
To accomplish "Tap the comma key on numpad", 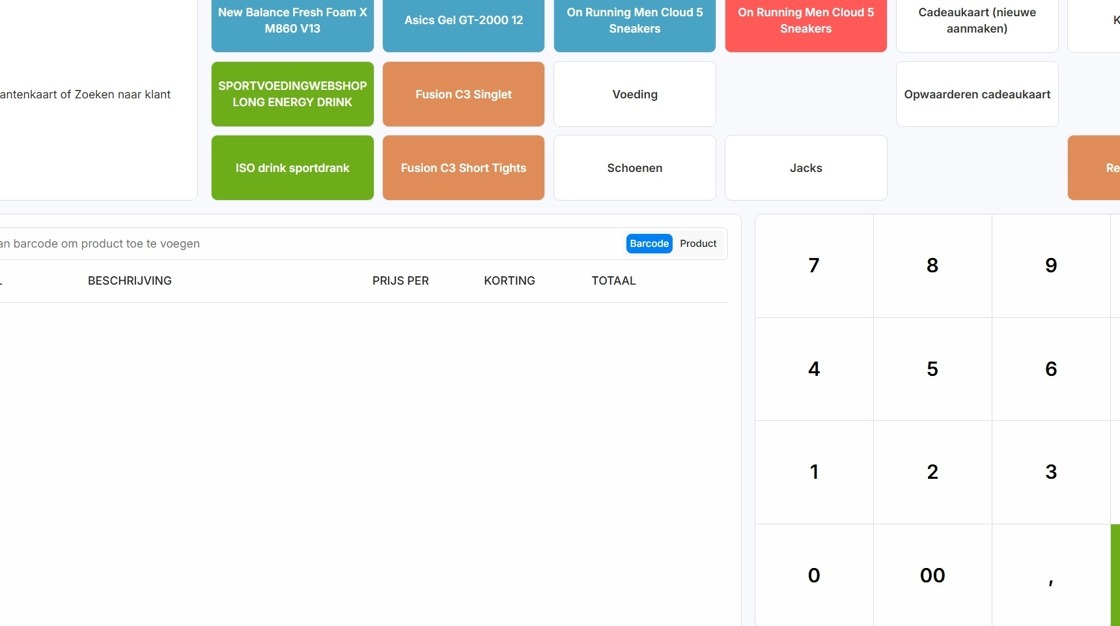I will pos(1051,575).
